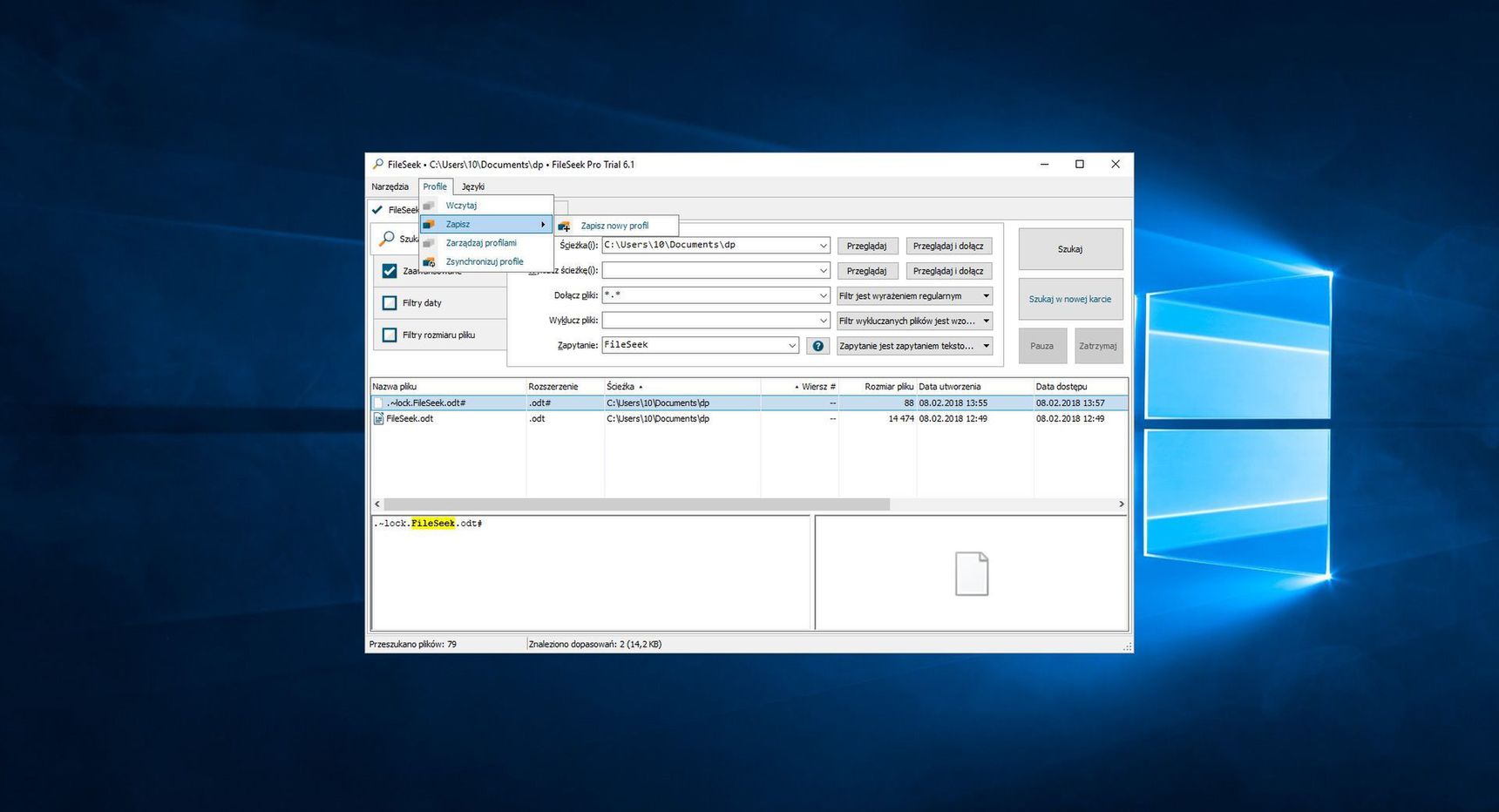
Task: Expand the Ścieżka(i) path dropdown
Action: click(823, 246)
